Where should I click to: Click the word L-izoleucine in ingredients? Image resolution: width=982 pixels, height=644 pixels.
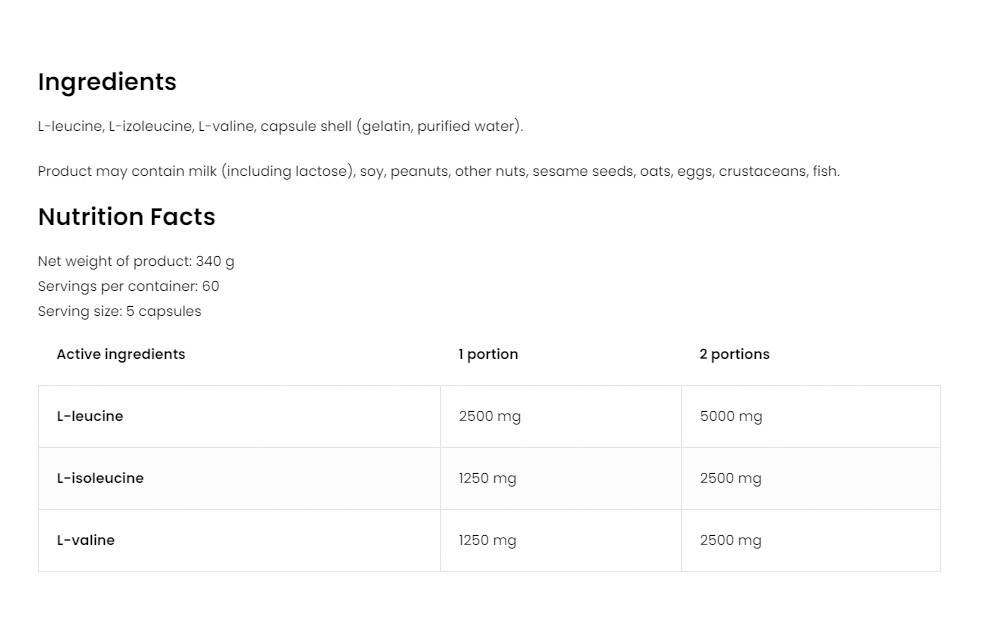pos(150,126)
